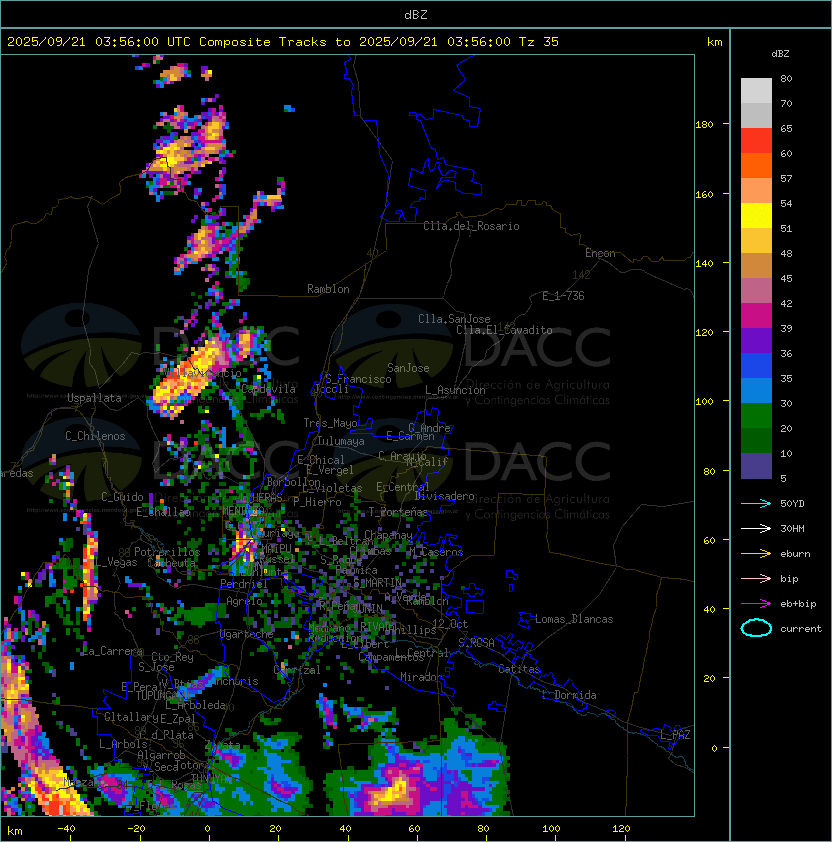Click the cyan 'current' ellipse legend icon
Screen dimensions: 832x842
[756, 628]
